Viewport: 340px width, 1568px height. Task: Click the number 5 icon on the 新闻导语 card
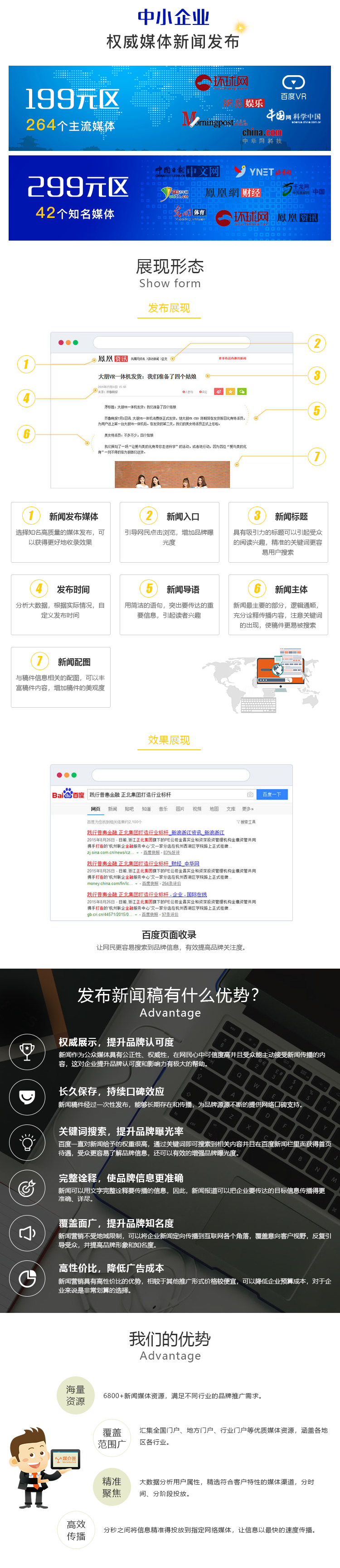click(149, 589)
